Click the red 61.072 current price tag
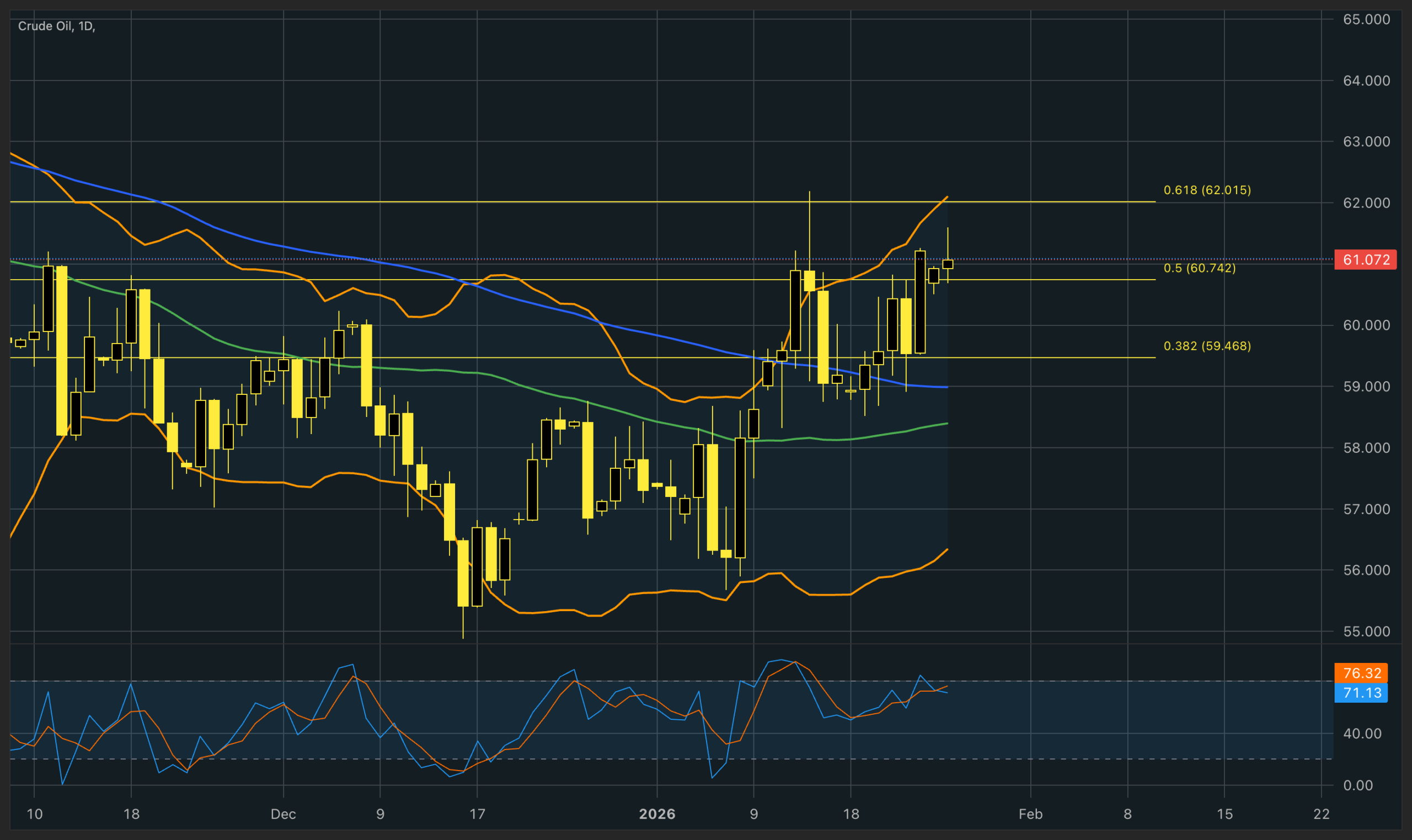Screen dimensions: 1412x840 [x=1365, y=260]
